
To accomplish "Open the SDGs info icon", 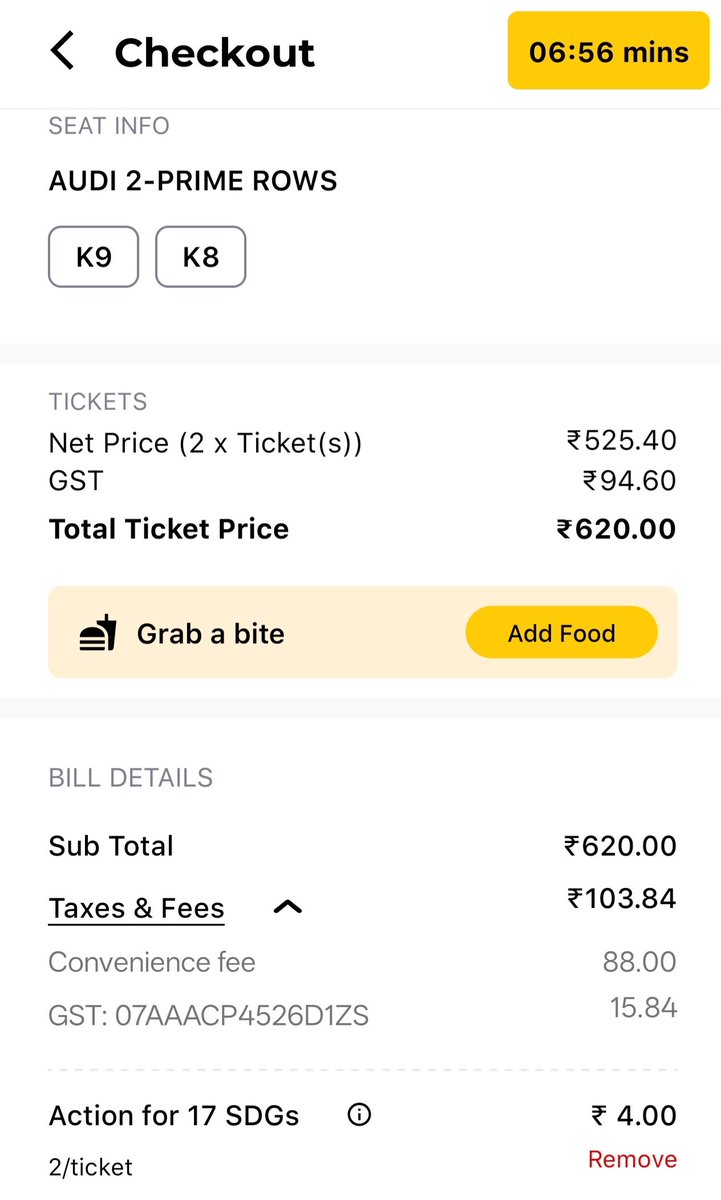I will [x=358, y=1115].
